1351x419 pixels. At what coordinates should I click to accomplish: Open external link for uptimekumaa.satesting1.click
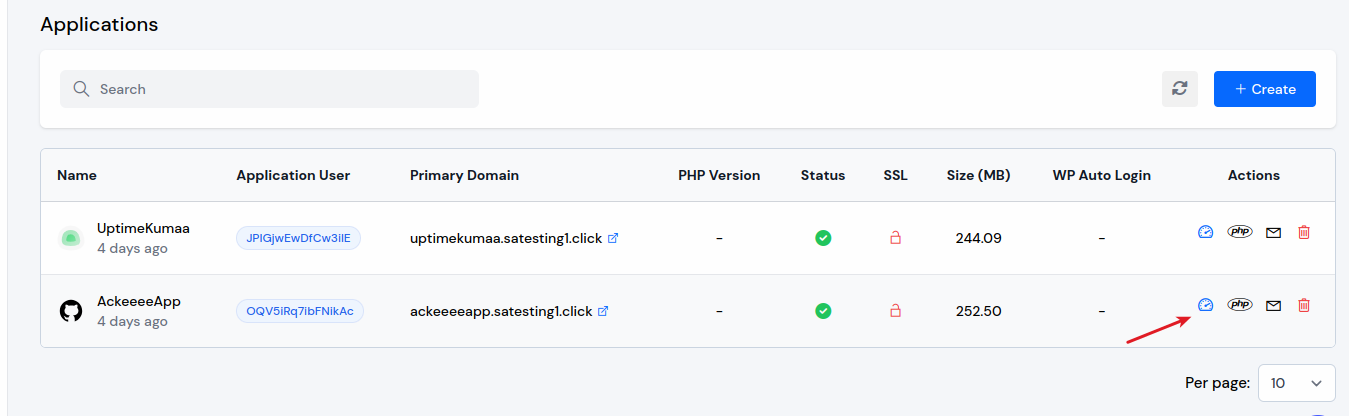613,238
